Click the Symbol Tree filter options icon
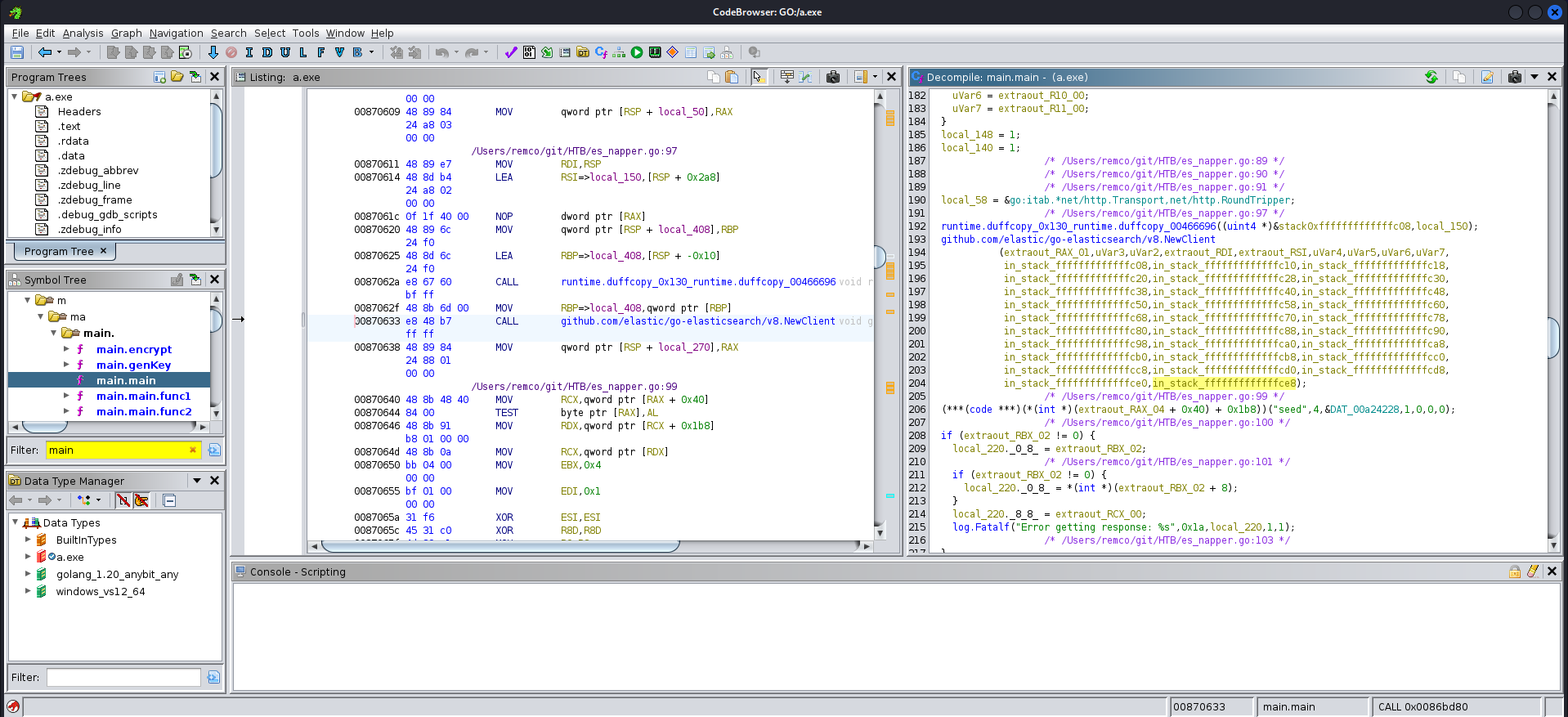Image resolution: width=1568 pixels, height=717 pixels. [x=214, y=450]
